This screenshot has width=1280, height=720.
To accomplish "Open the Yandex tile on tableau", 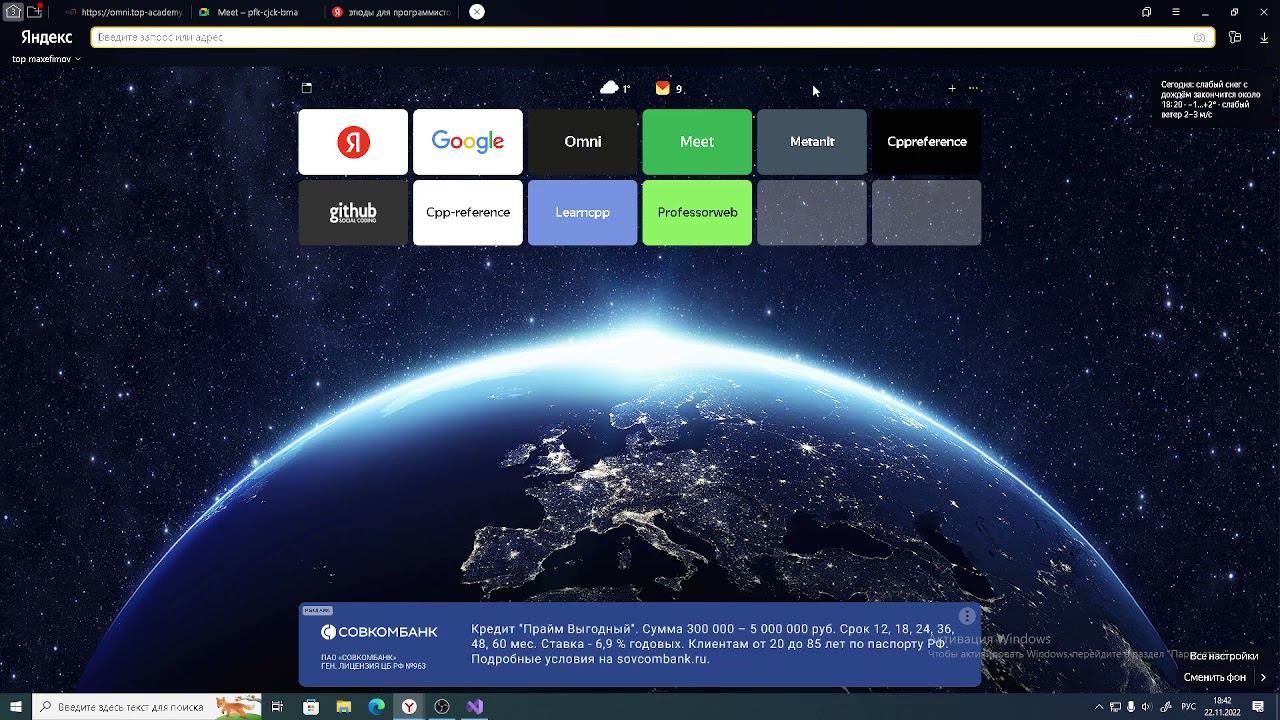I will coord(353,142).
